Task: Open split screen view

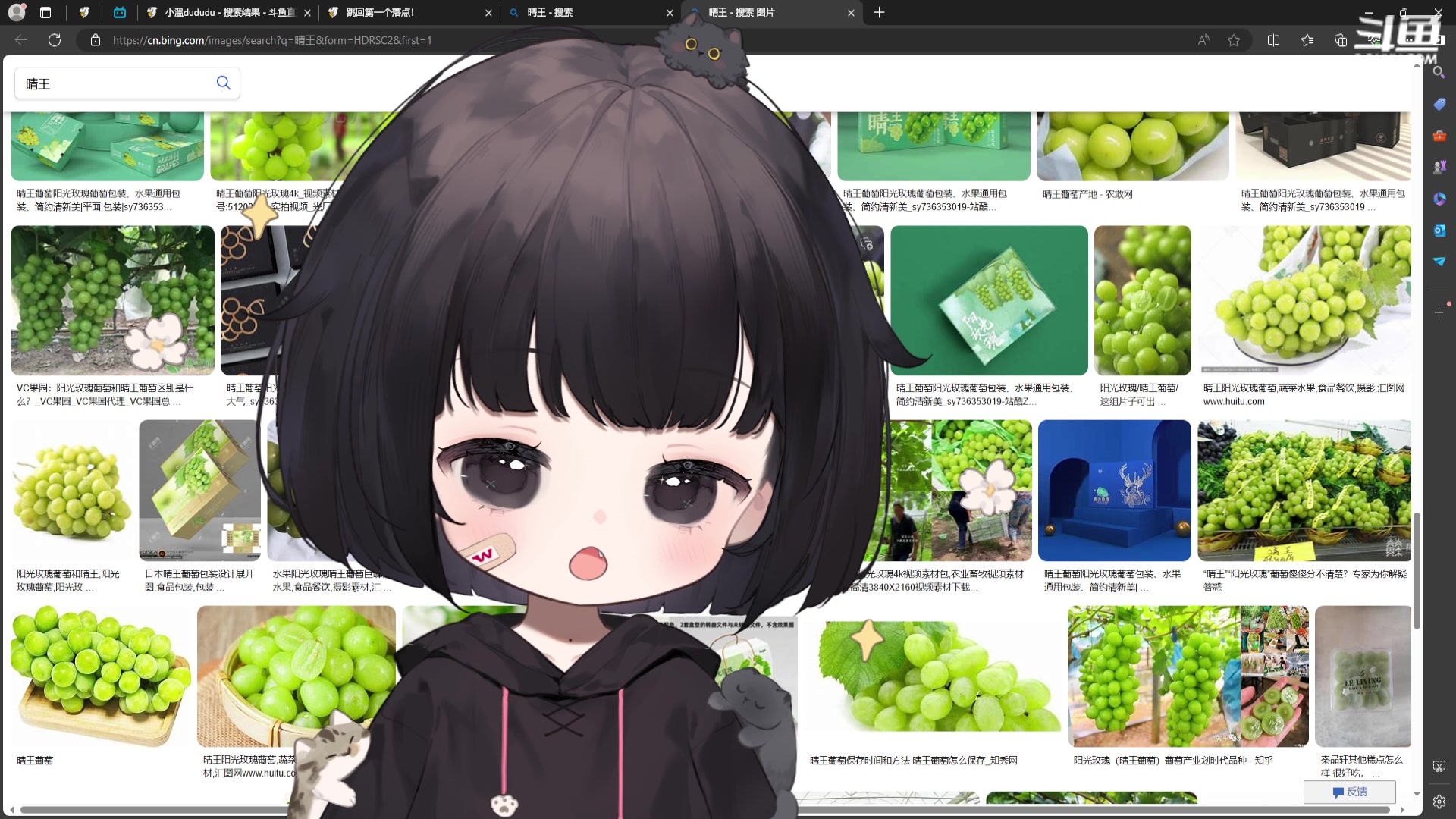Action: (x=1273, y=40)
